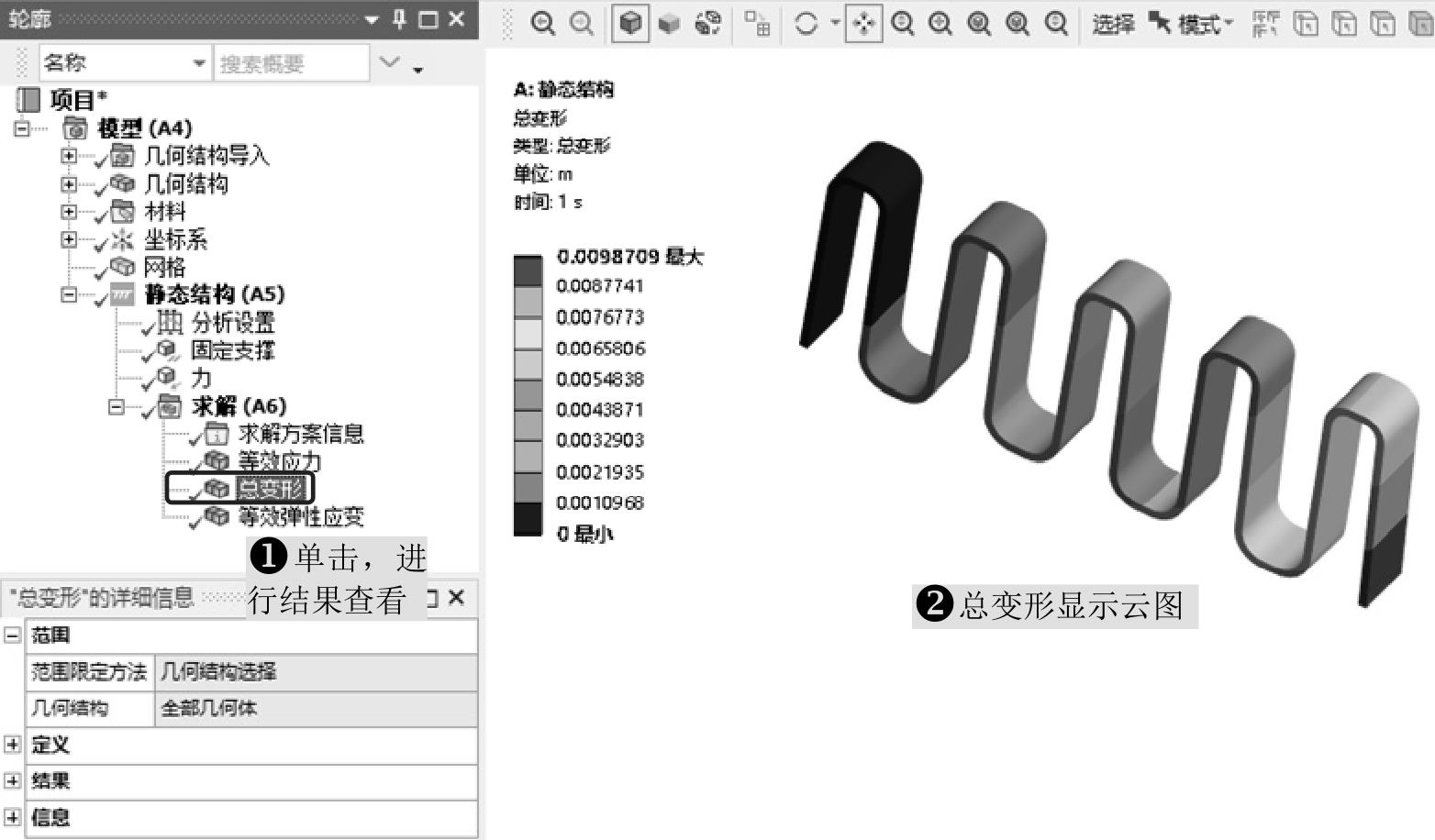Click the select-by filter icon after 模式
The height and width of the screenshot is (840, 1435).
tap(1266, 24)
